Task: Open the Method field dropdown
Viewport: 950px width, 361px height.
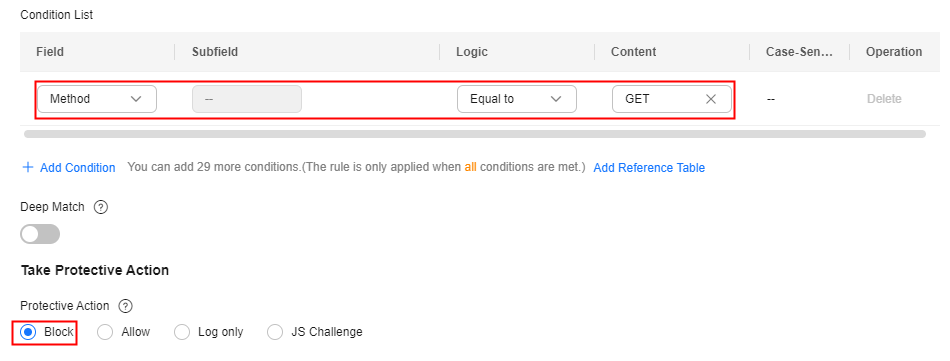Action: 97,99
